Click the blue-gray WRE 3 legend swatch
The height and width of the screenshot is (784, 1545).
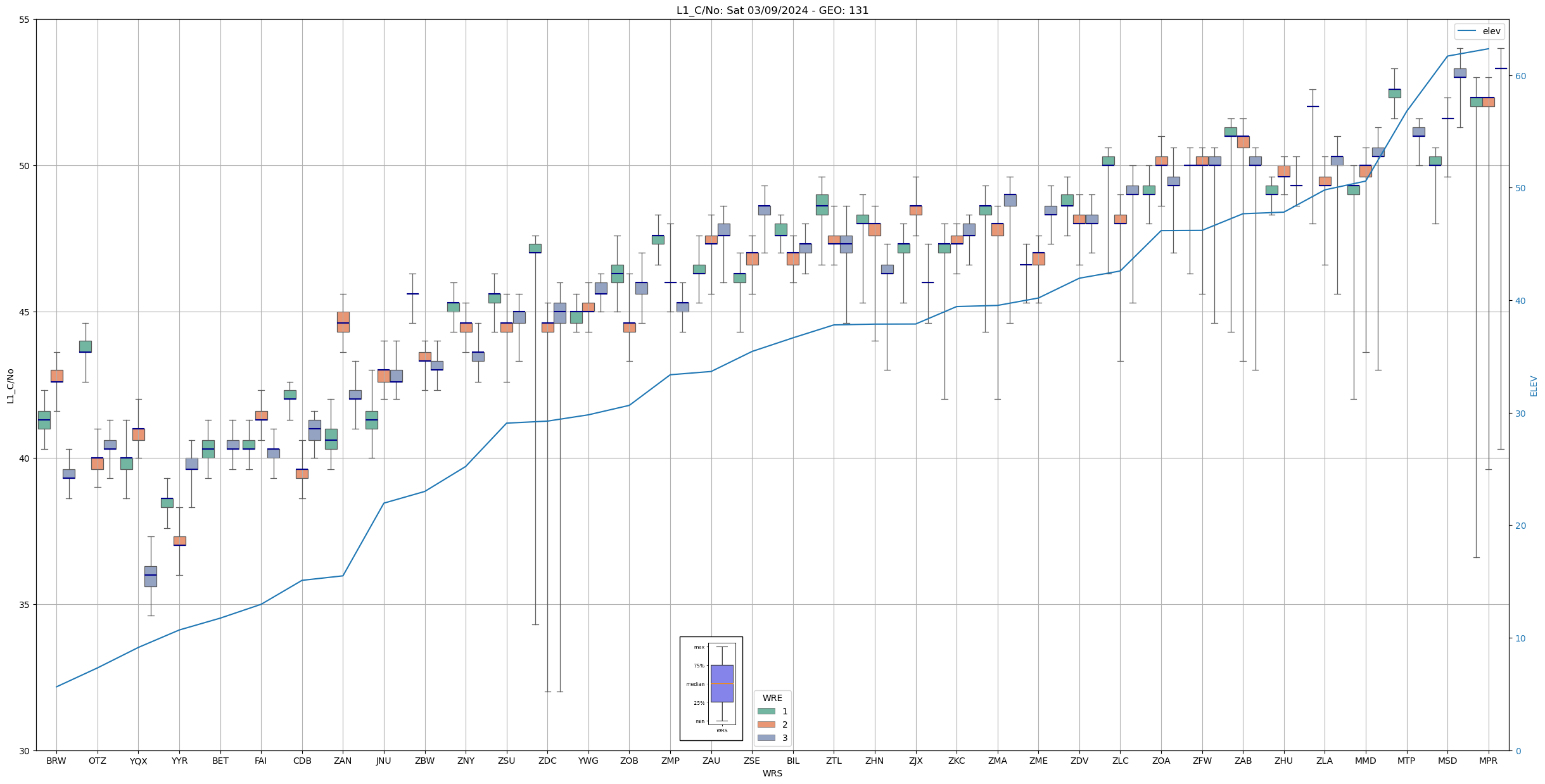(x=766, y=738)
